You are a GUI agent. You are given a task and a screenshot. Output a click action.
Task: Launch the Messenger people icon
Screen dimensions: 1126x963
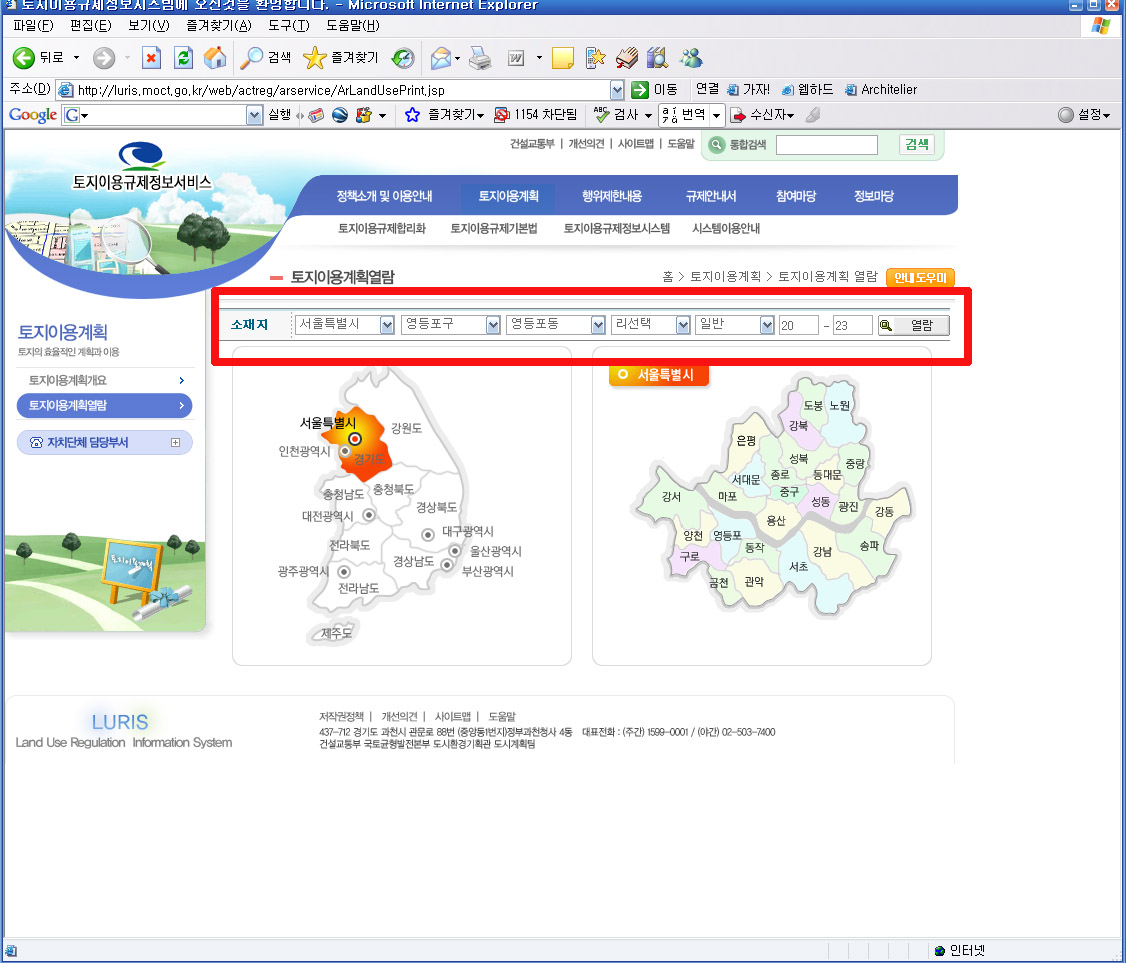pos(691,58)
